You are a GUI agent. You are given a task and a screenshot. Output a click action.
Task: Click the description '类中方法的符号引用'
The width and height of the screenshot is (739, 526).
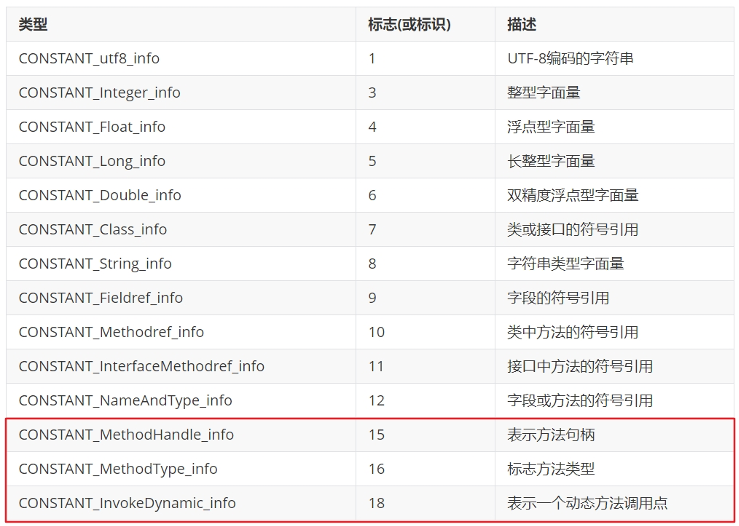[573, 332]
